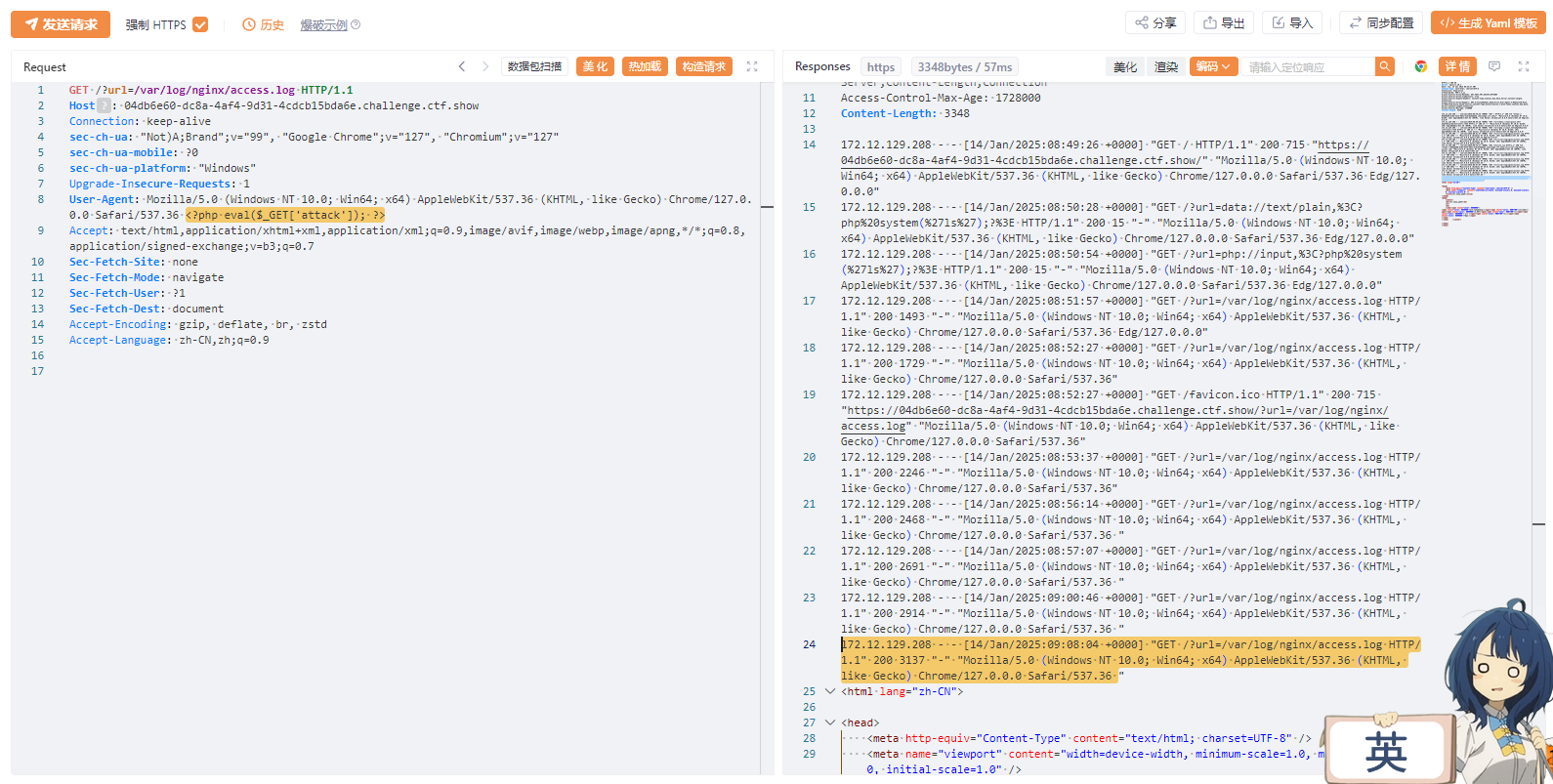Click the PHP eval payload in User-Agent
Image resolution: width=1553 pixels, height=784 pixels.
(x=285, y=215)
